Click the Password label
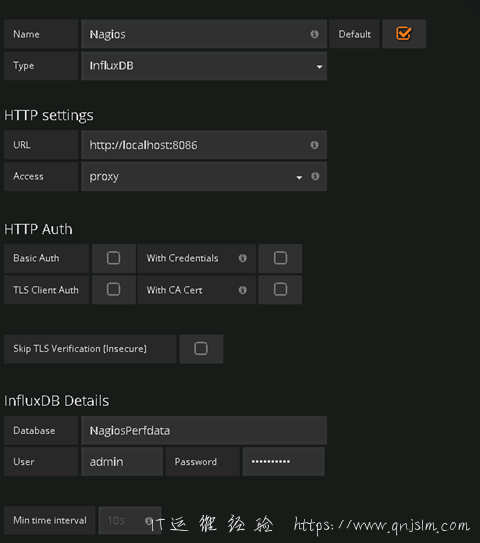 196,462
